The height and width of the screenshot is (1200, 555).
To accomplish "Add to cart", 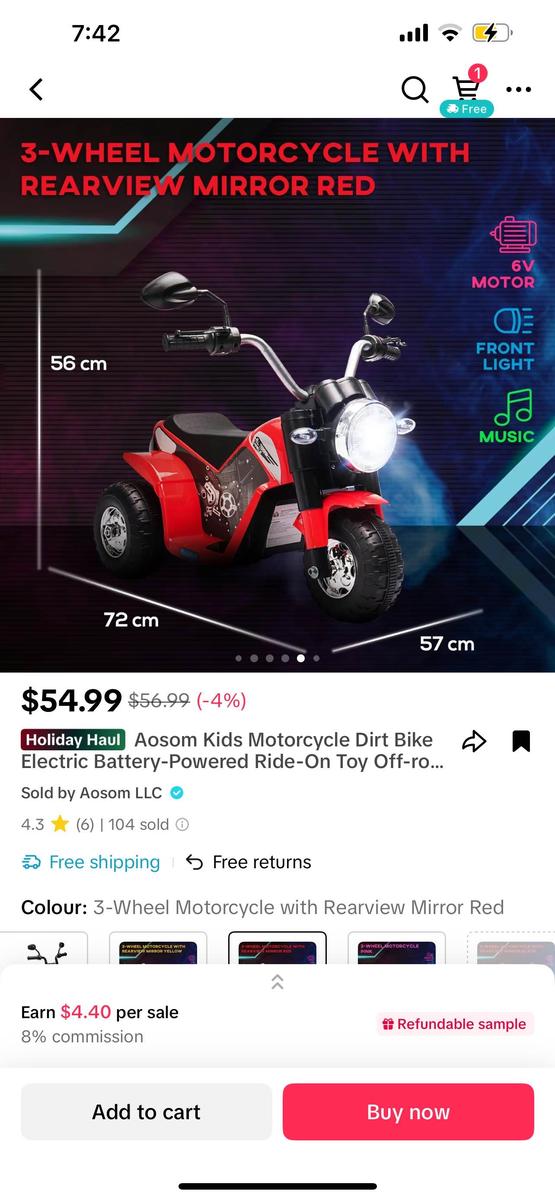I will pos(146,1112).
